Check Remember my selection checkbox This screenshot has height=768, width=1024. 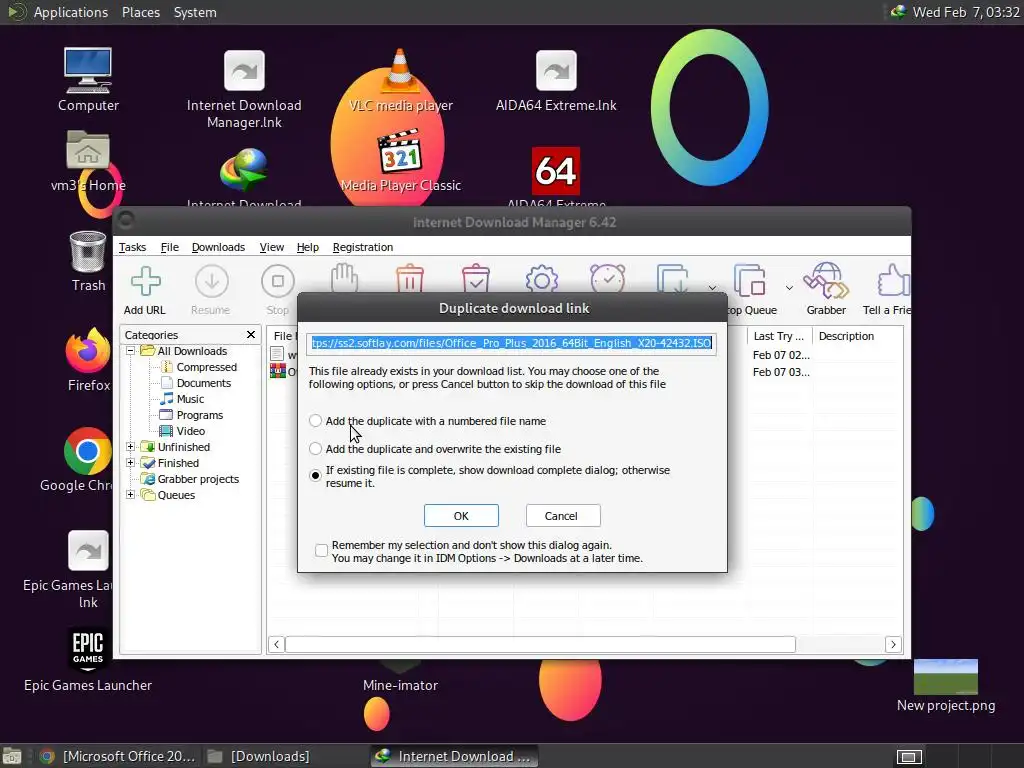pyautogui.click(x=321, y=551)
